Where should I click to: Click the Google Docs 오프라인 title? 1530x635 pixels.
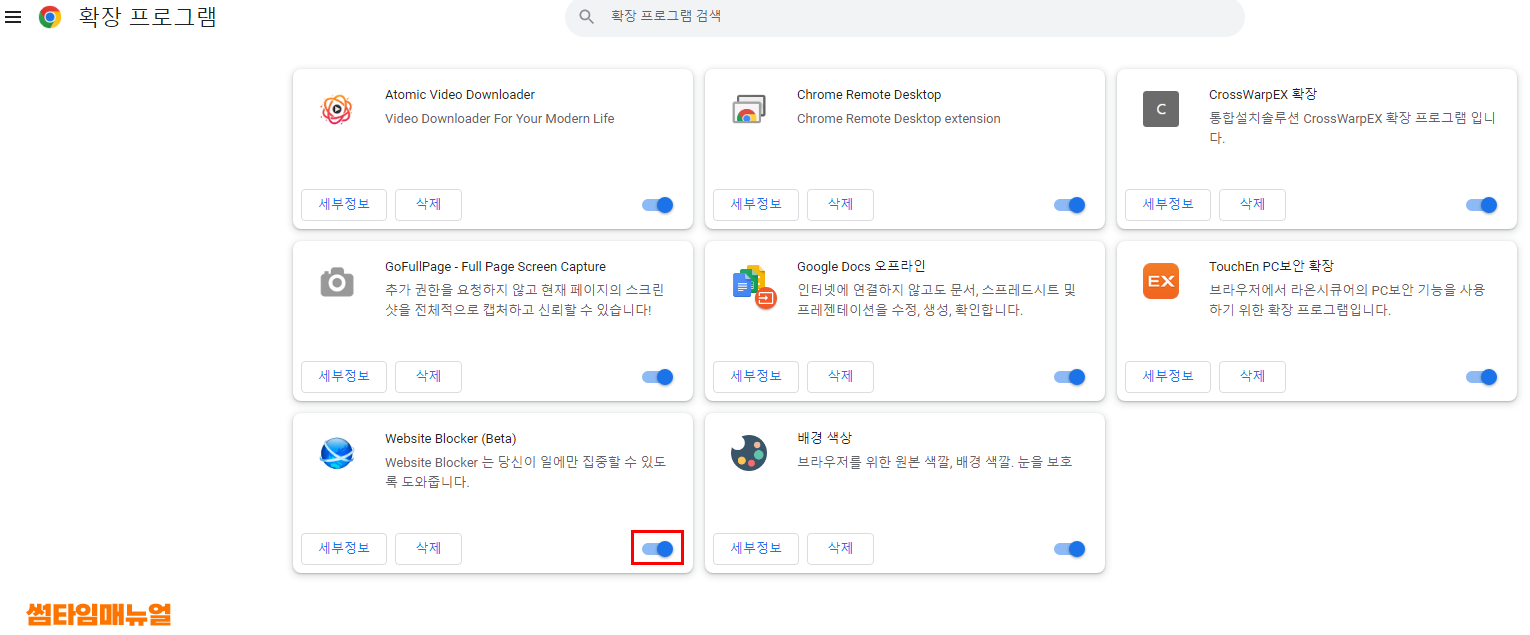tap(861, 267)
